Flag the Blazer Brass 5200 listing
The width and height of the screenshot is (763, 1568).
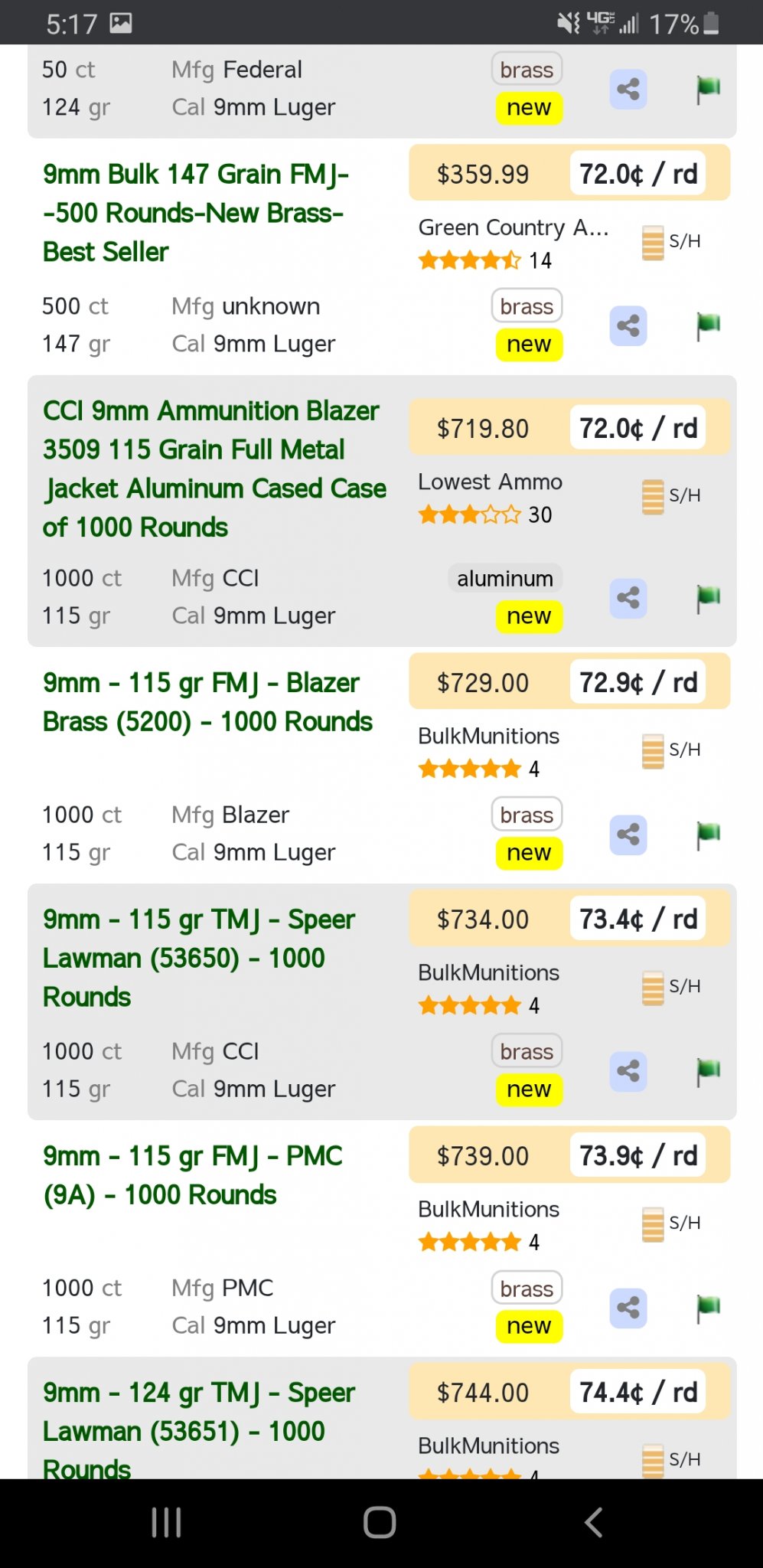coord(708,834)
